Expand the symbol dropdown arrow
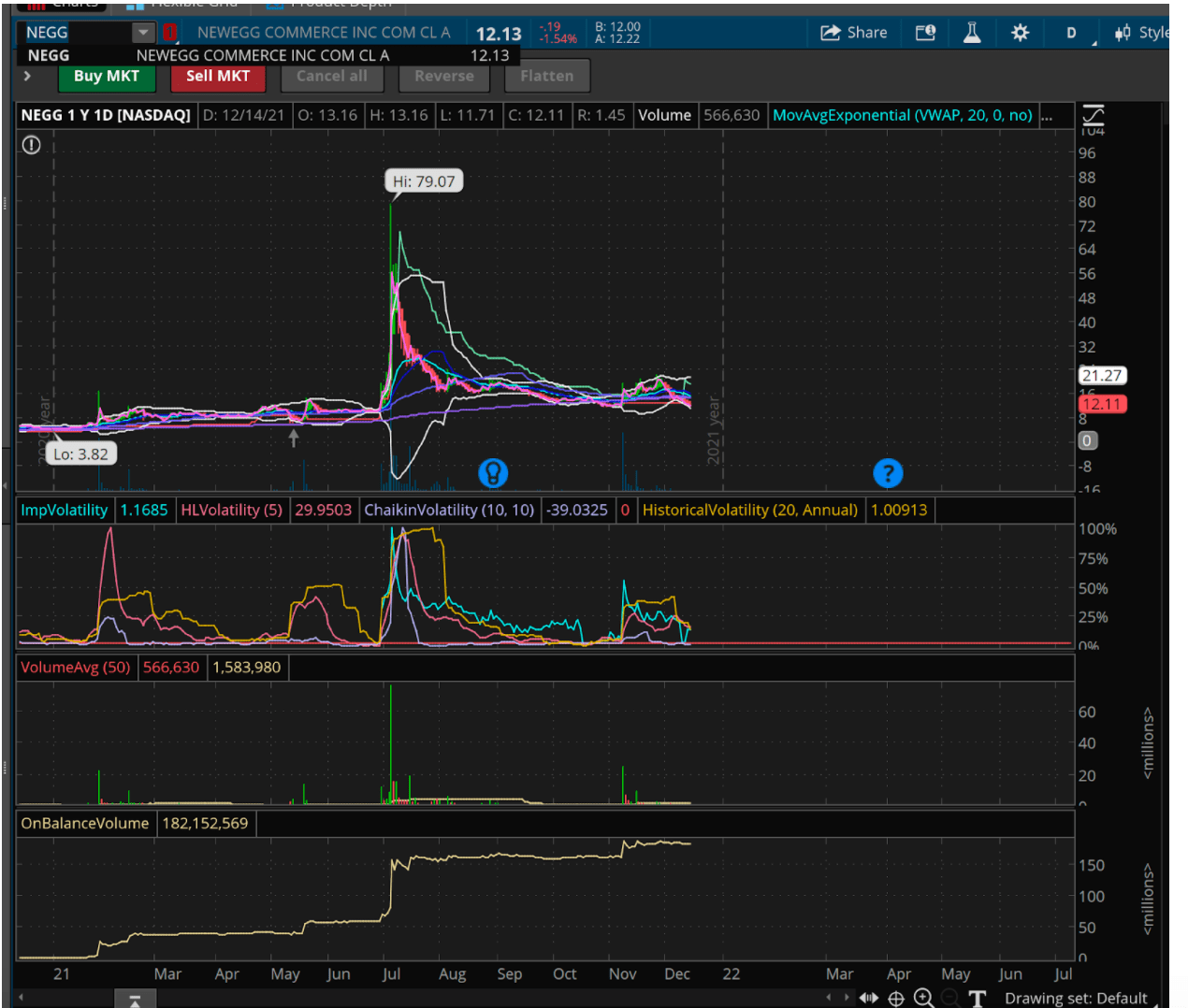 pos(143,33)
